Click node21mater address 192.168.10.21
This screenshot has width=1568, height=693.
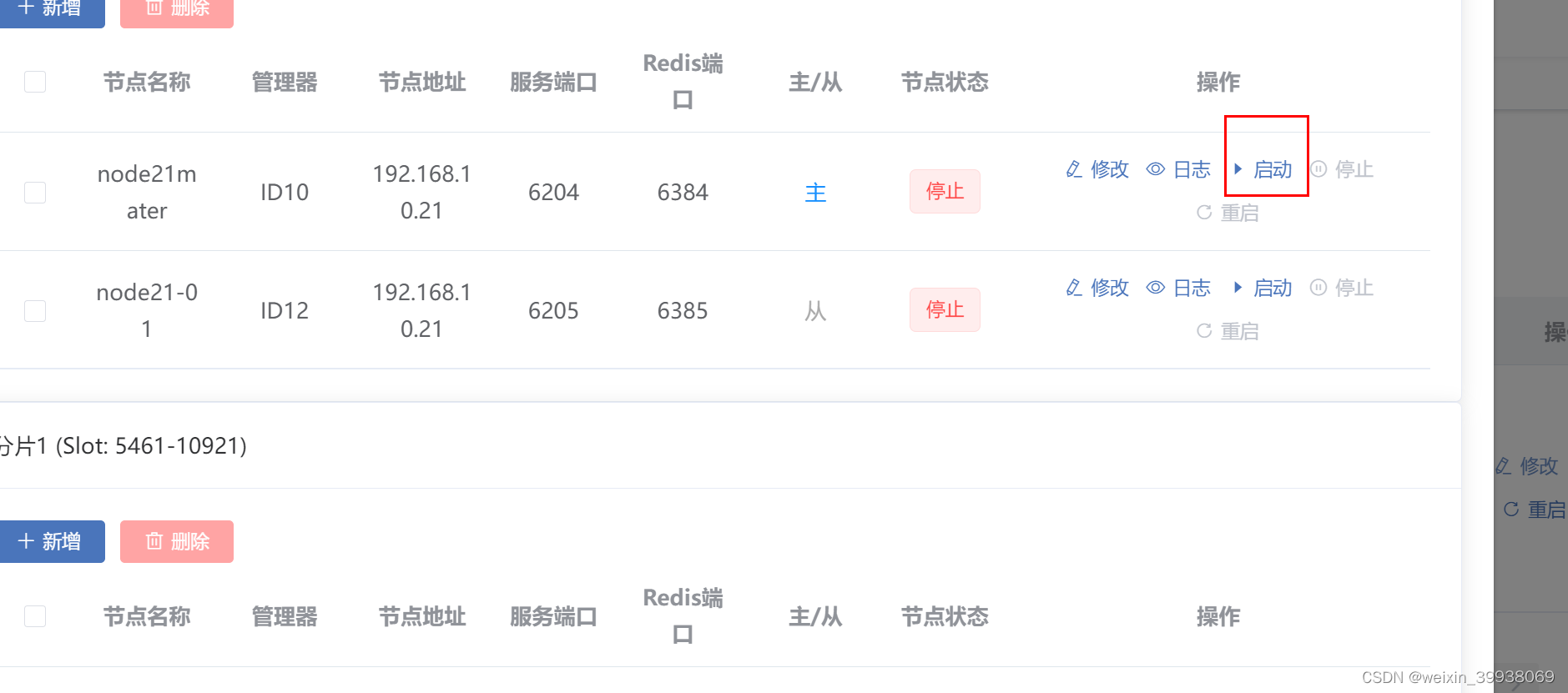(421, 192)
